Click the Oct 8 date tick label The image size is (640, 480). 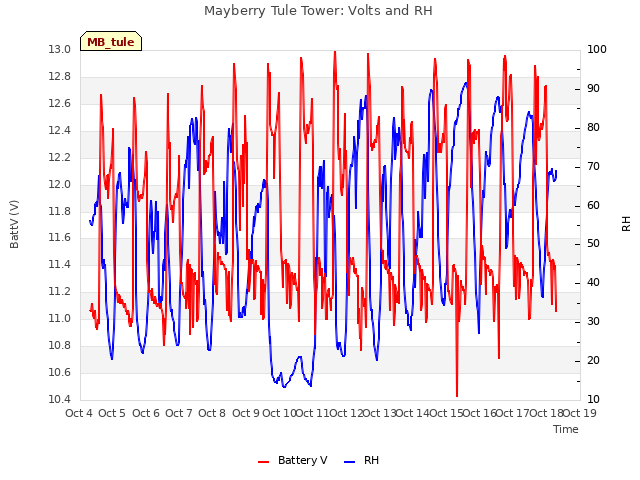(x=212, y=413)
